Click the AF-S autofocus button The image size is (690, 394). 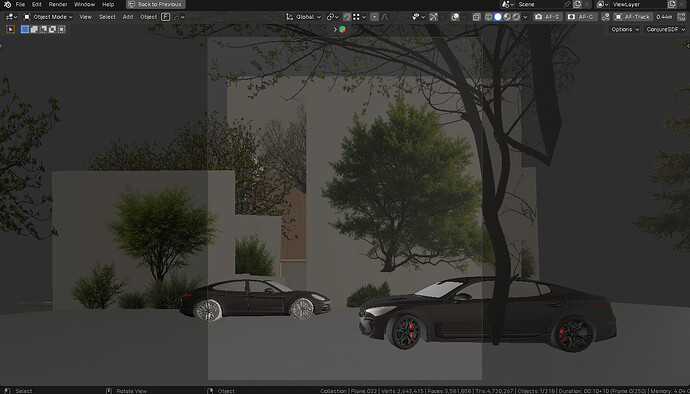(548, 17)
